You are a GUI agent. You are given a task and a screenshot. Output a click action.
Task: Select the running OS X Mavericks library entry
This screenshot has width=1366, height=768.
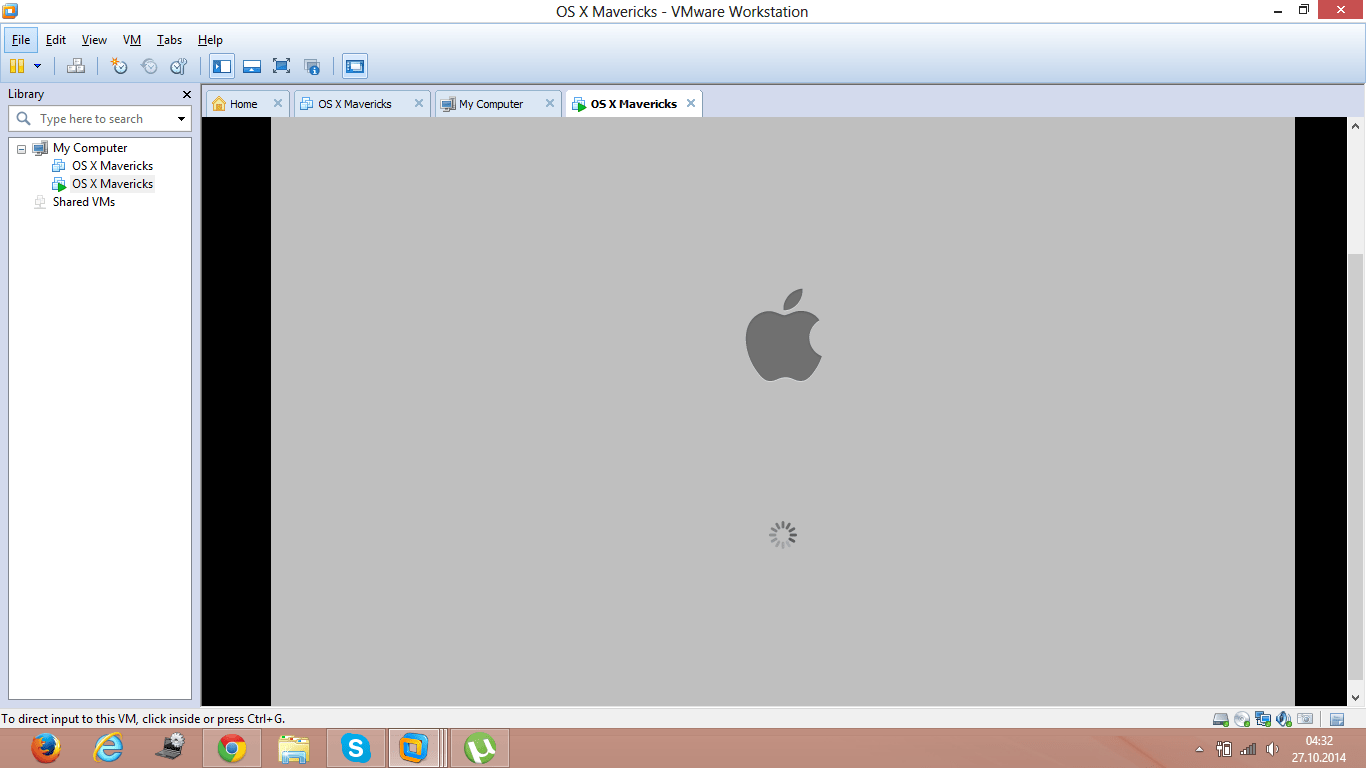pyautogui.click(x=112, y=184)
